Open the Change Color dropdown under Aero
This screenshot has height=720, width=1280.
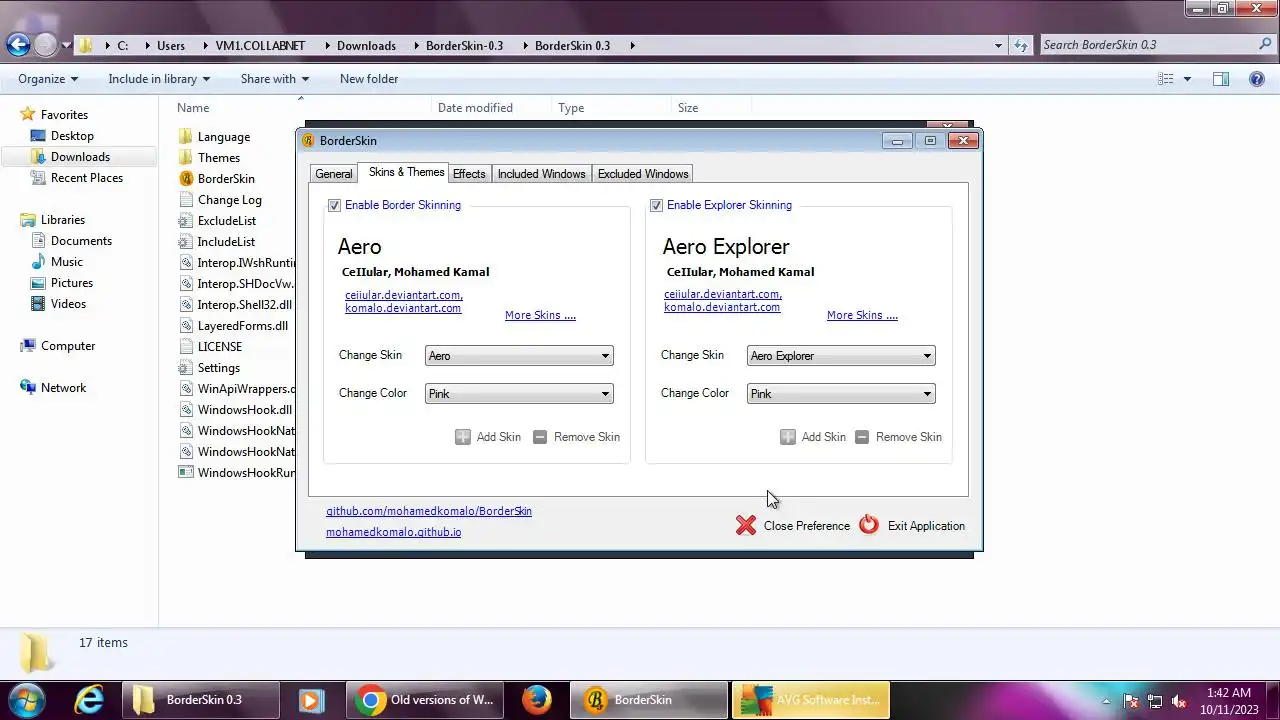[519, 394]
